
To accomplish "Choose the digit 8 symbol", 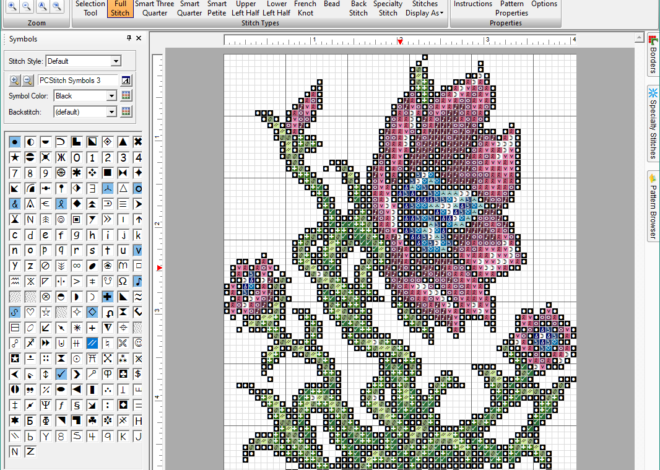I will [30, 173].
